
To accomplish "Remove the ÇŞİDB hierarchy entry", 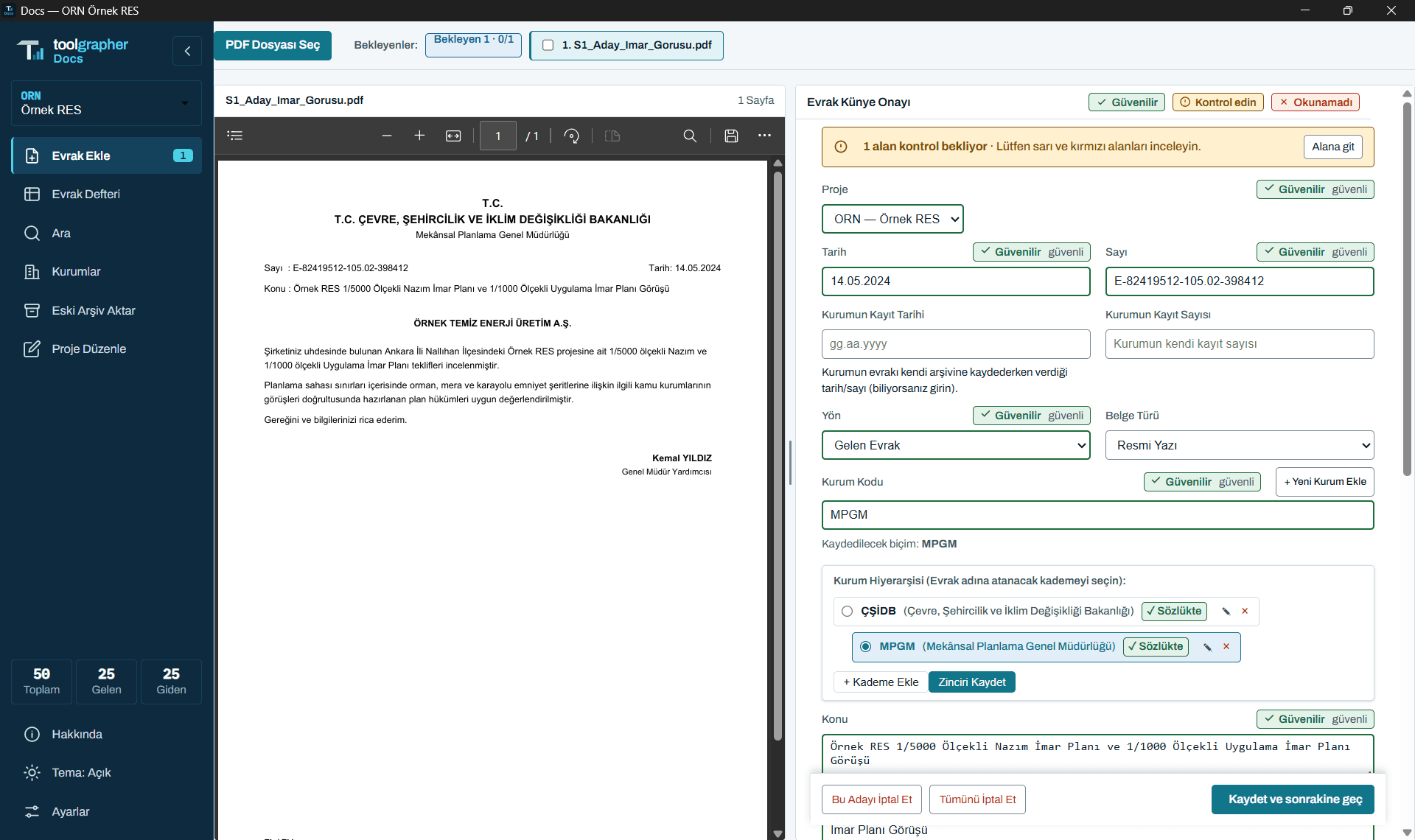I will tap(1245, 611).
